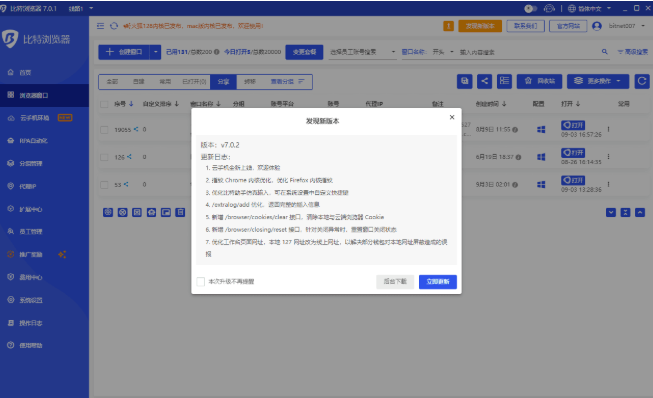The width and height of the screenshot is (653, 398).
Task: Click the 联系我们 contact button
Action: click(526, 26)
